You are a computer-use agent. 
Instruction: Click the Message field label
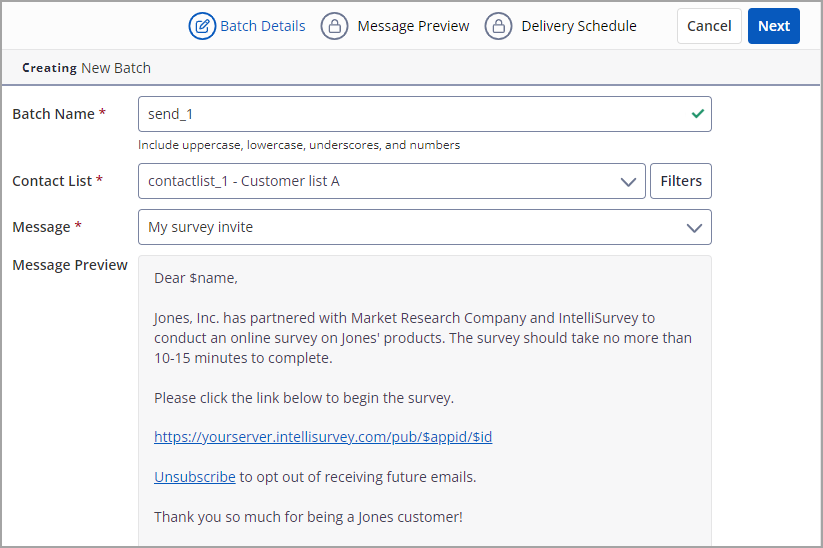click(x=47, y=227)
